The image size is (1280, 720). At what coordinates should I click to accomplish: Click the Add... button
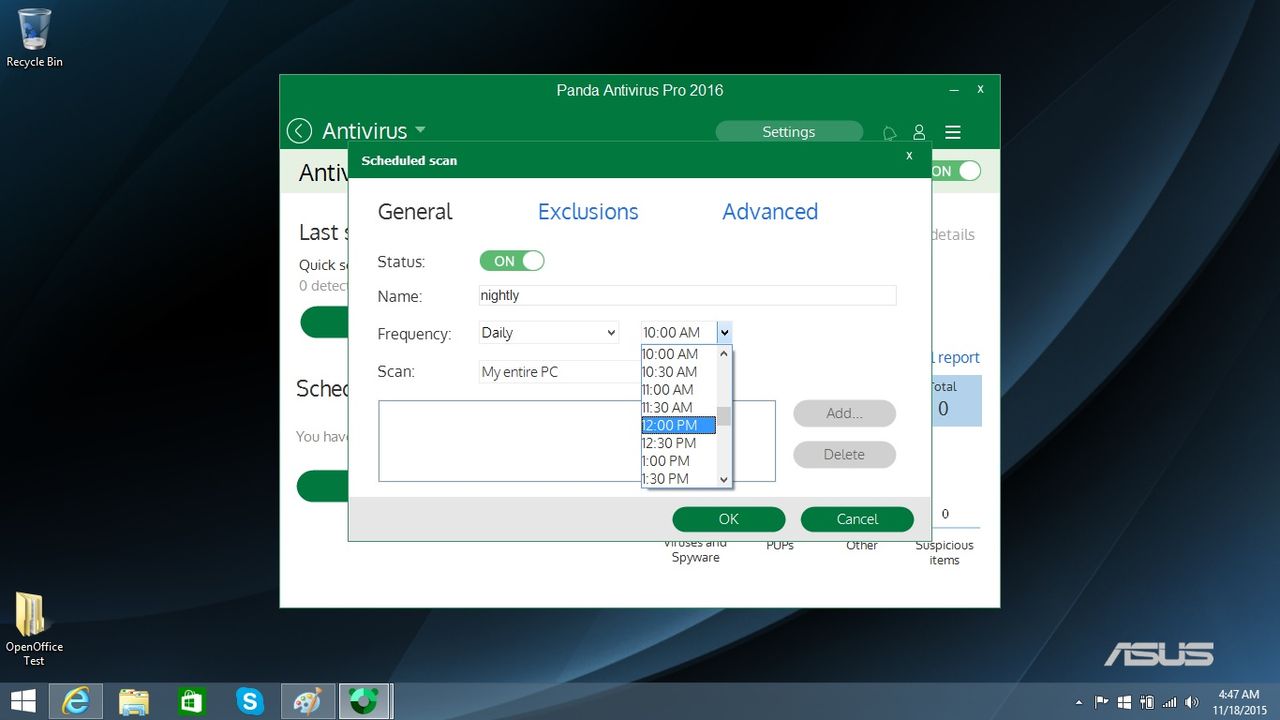[x=845, y=413]
